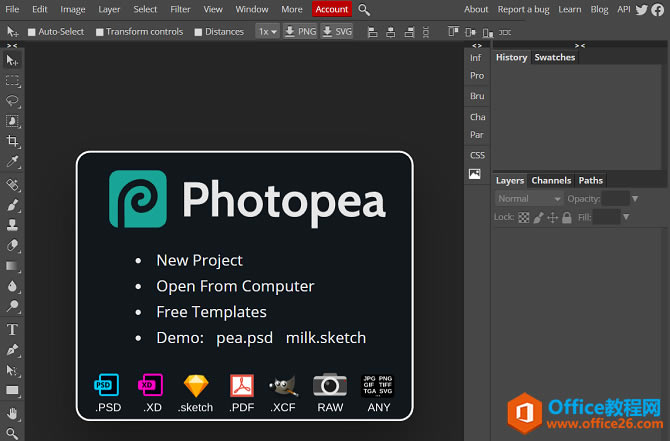The image size is (670, 441).
Task: Select the Pen tool
Action: [x=12, y=350]
